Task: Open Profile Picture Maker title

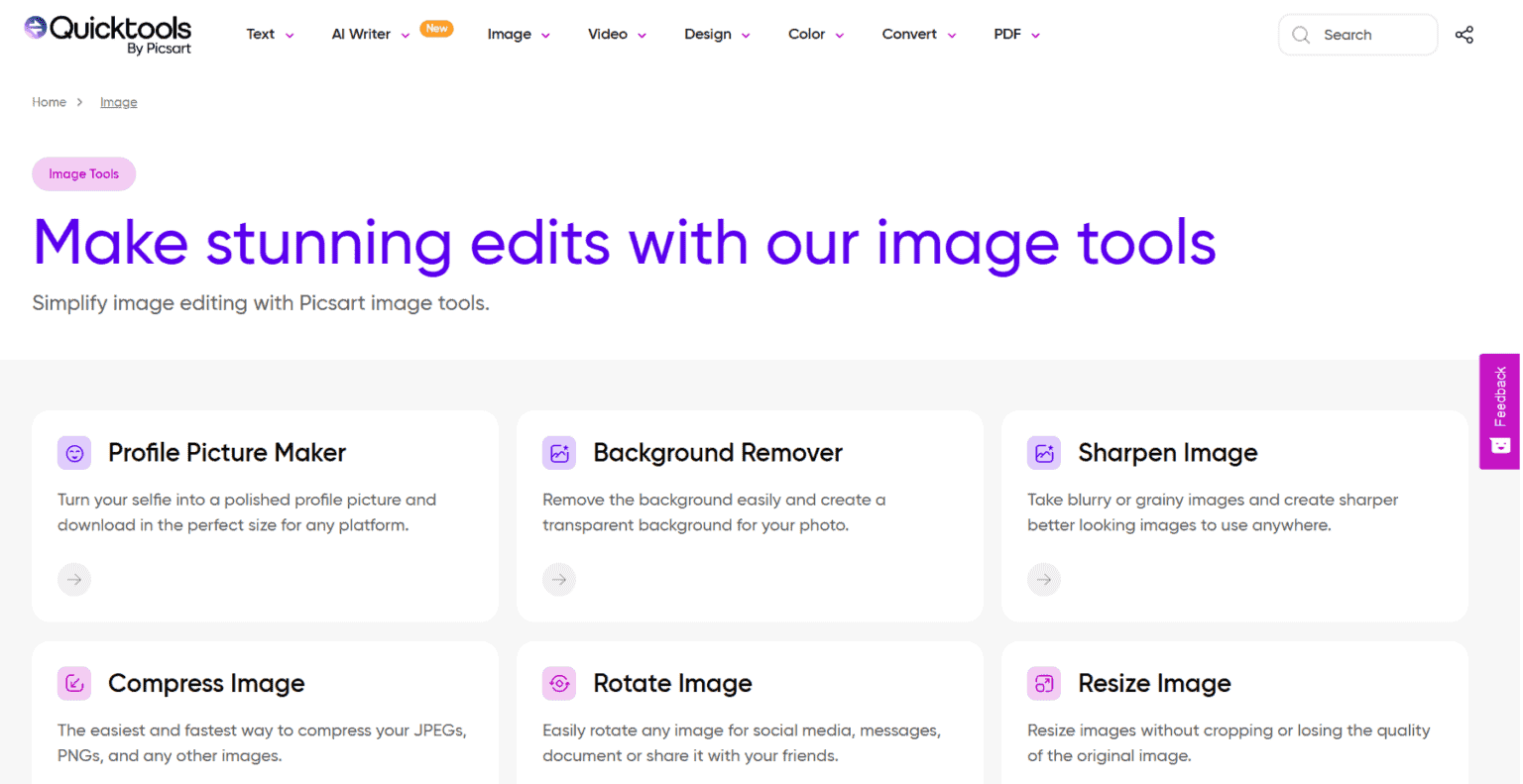Action: (227, 453)
